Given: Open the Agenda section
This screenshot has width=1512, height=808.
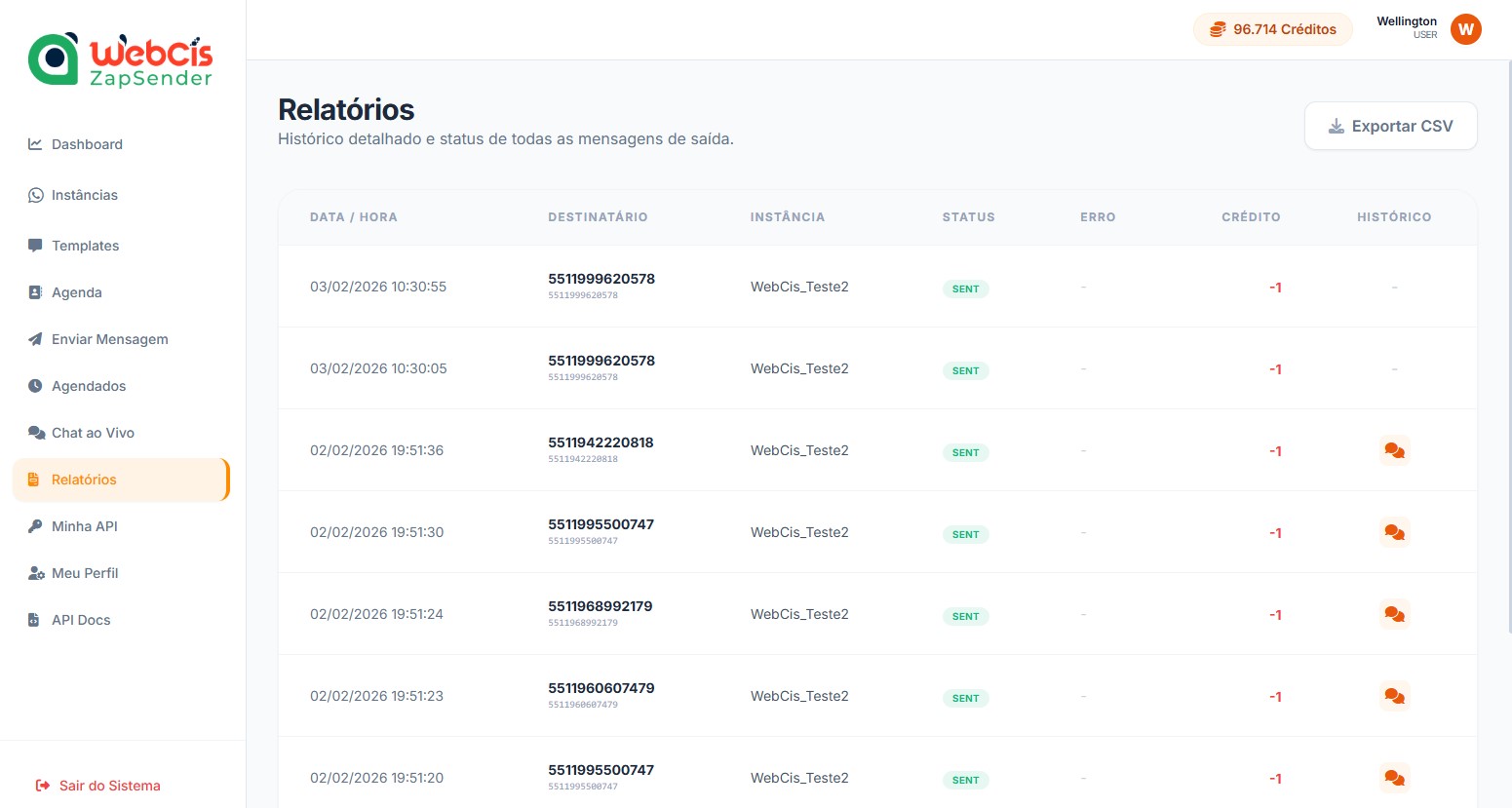Looking at the screenshot, I should point(76,292).
